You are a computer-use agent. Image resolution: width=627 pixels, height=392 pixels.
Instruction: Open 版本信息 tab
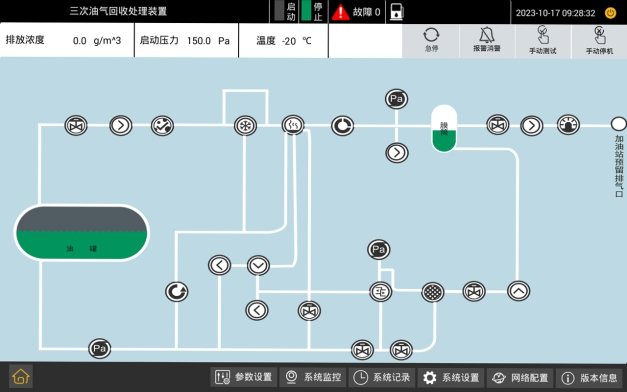(x=589, y=377)
